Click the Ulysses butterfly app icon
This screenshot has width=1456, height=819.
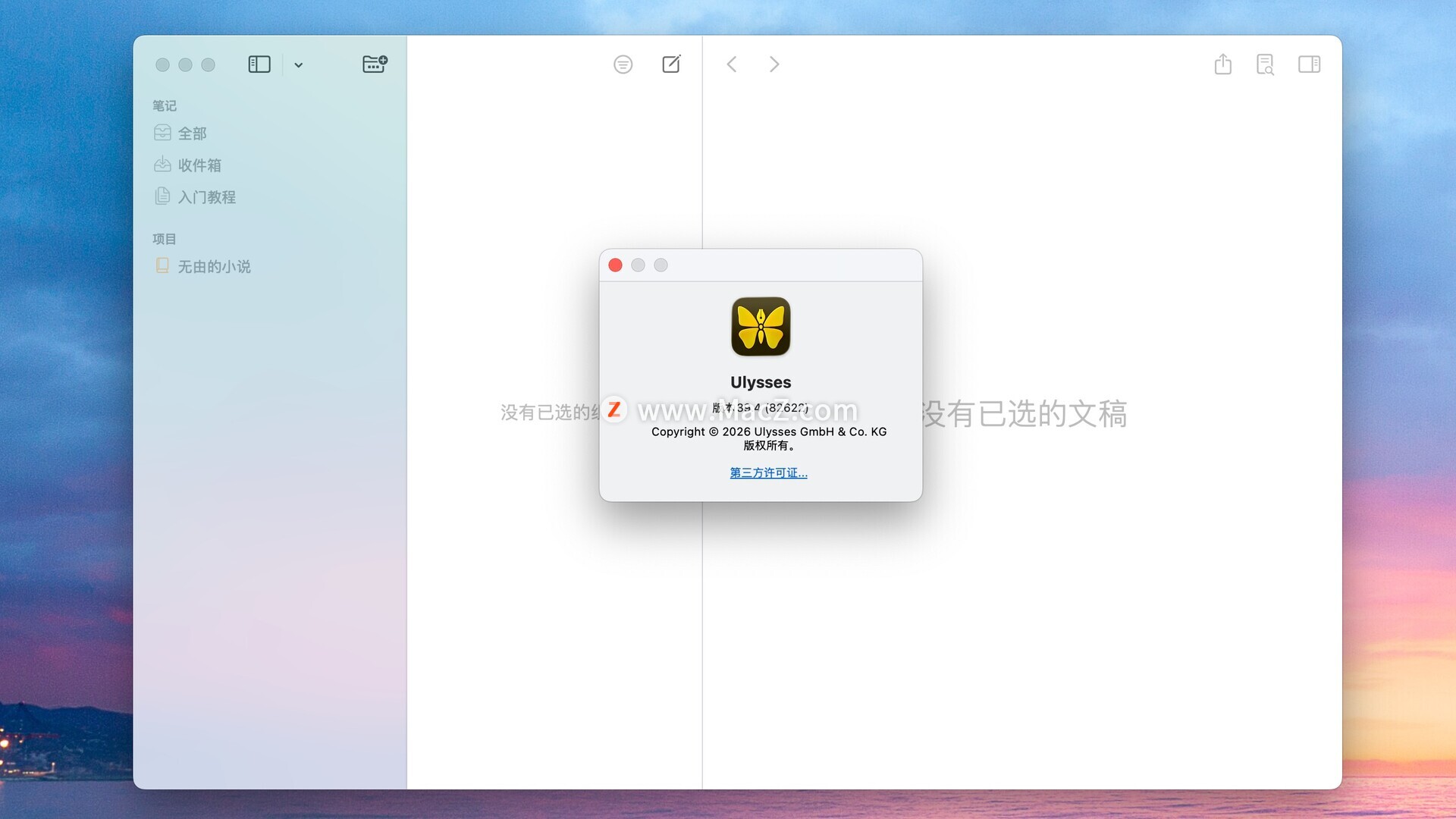(761, 326)
